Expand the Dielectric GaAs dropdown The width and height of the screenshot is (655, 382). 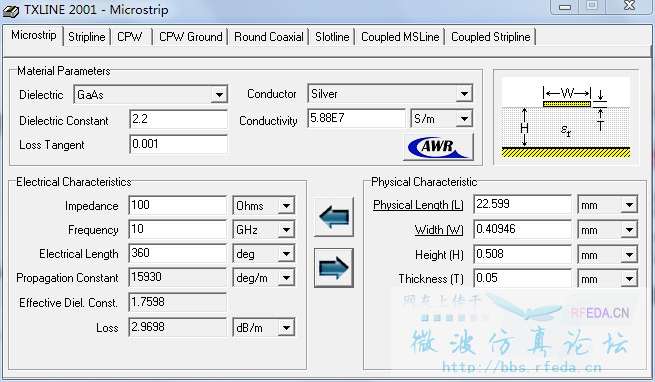tap(219, 94)
